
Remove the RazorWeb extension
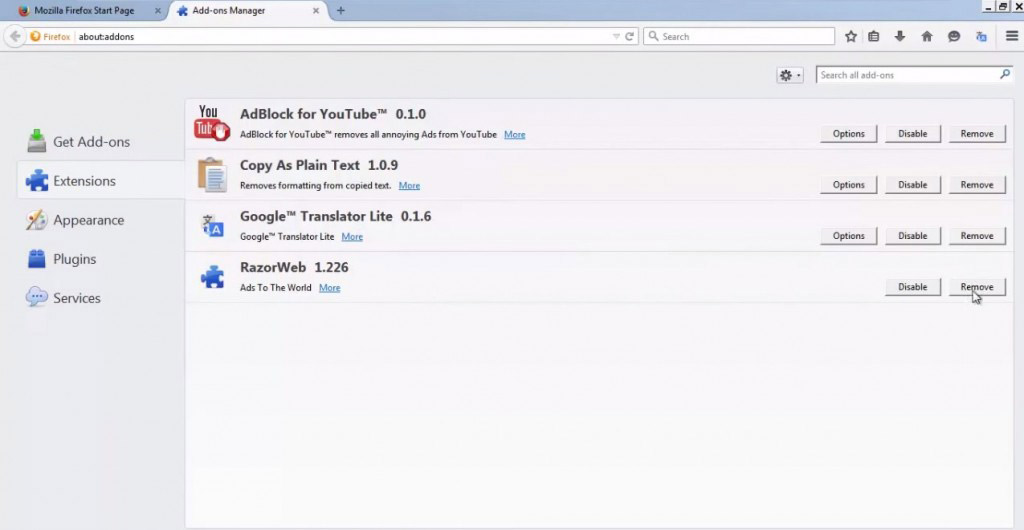(977, 287)
